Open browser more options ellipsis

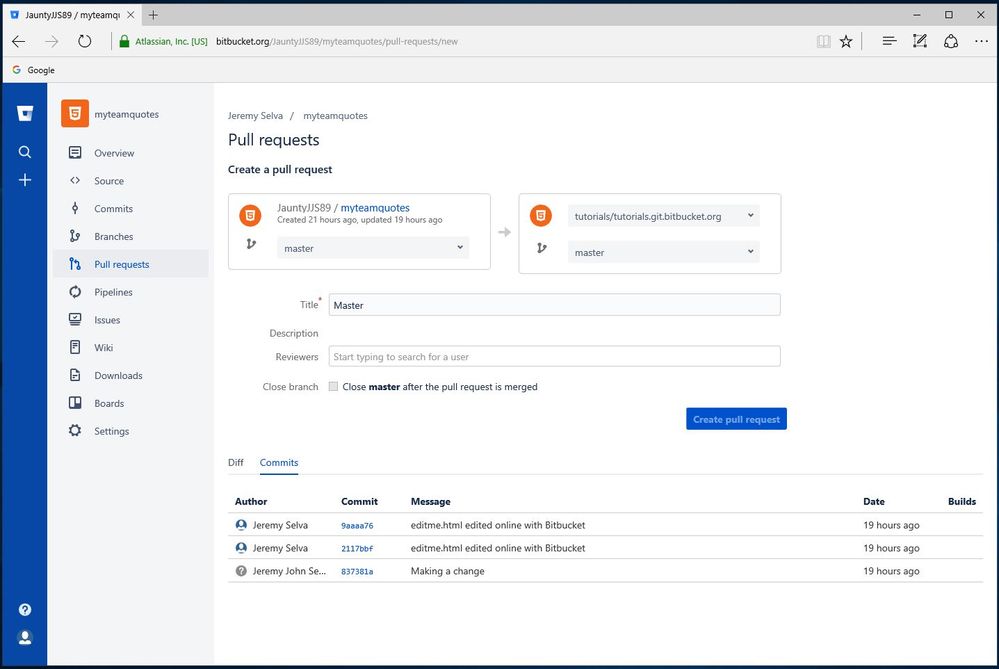tap(981, 41)
